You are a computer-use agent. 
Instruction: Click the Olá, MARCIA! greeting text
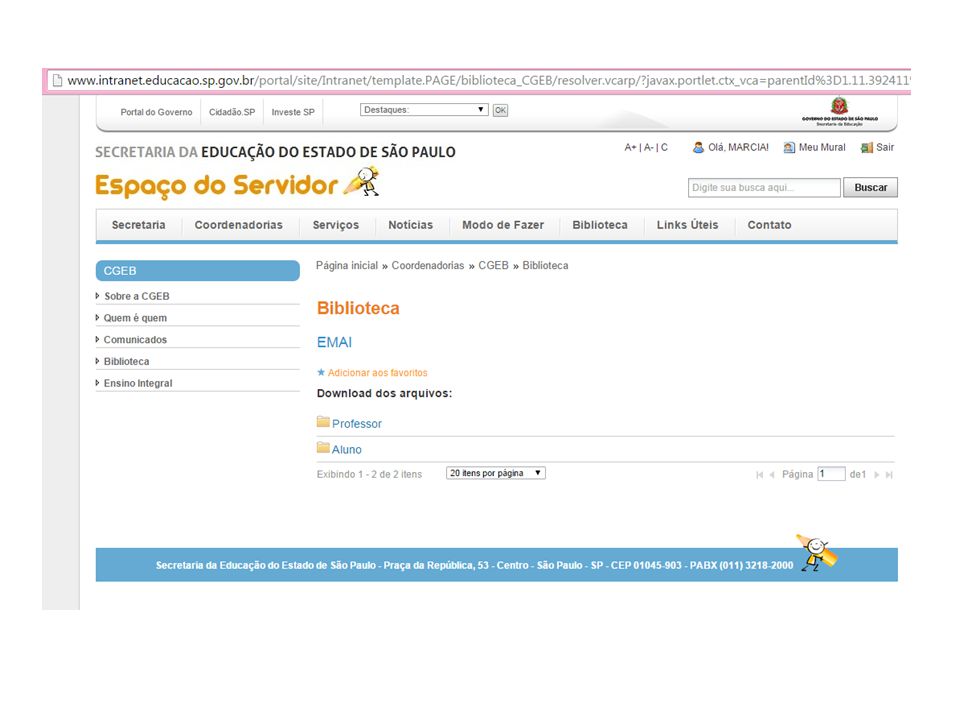(738, 148)
